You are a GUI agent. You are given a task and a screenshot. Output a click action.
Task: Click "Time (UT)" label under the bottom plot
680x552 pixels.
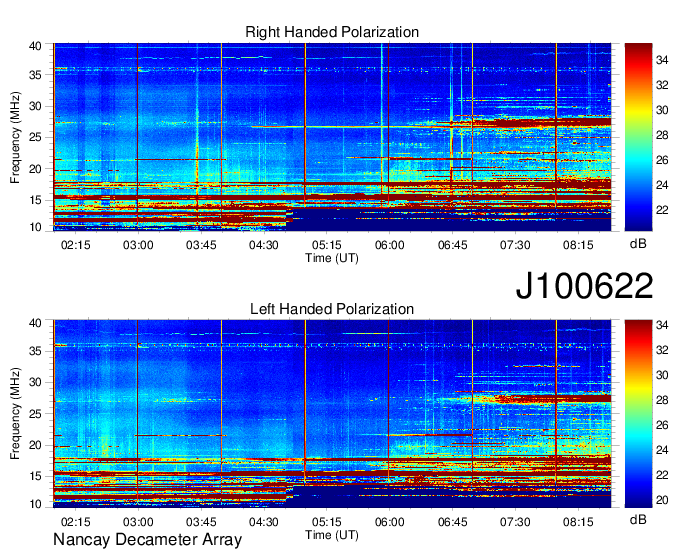coord(332,536)
